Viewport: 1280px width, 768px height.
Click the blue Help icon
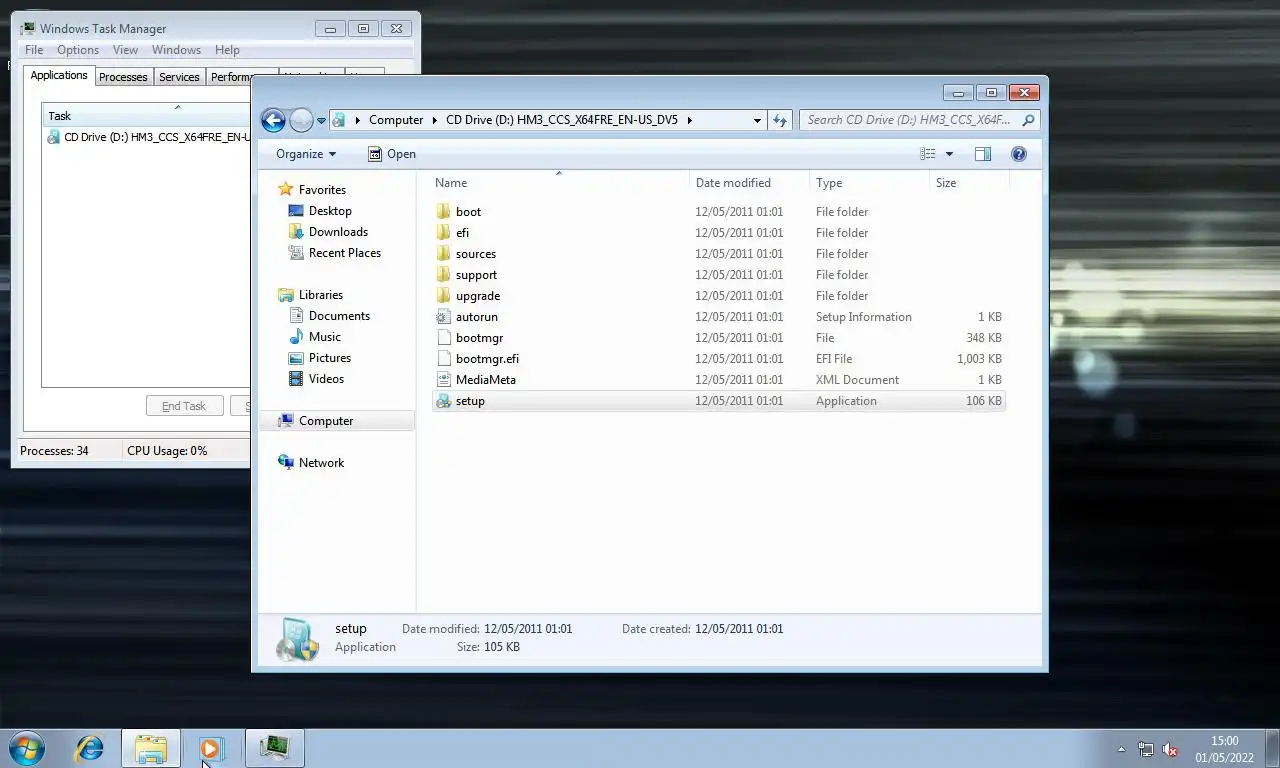point(1019,154)
